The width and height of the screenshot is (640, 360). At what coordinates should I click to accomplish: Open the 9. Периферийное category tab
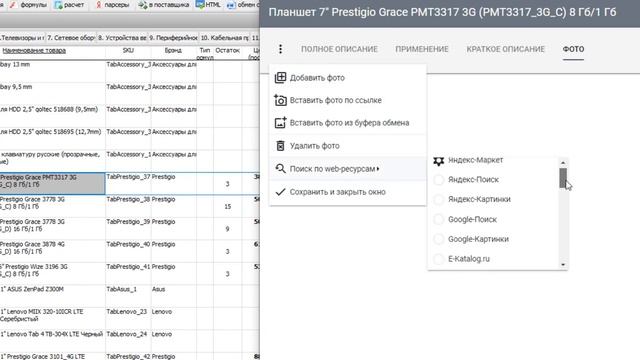tap(173, 38)
